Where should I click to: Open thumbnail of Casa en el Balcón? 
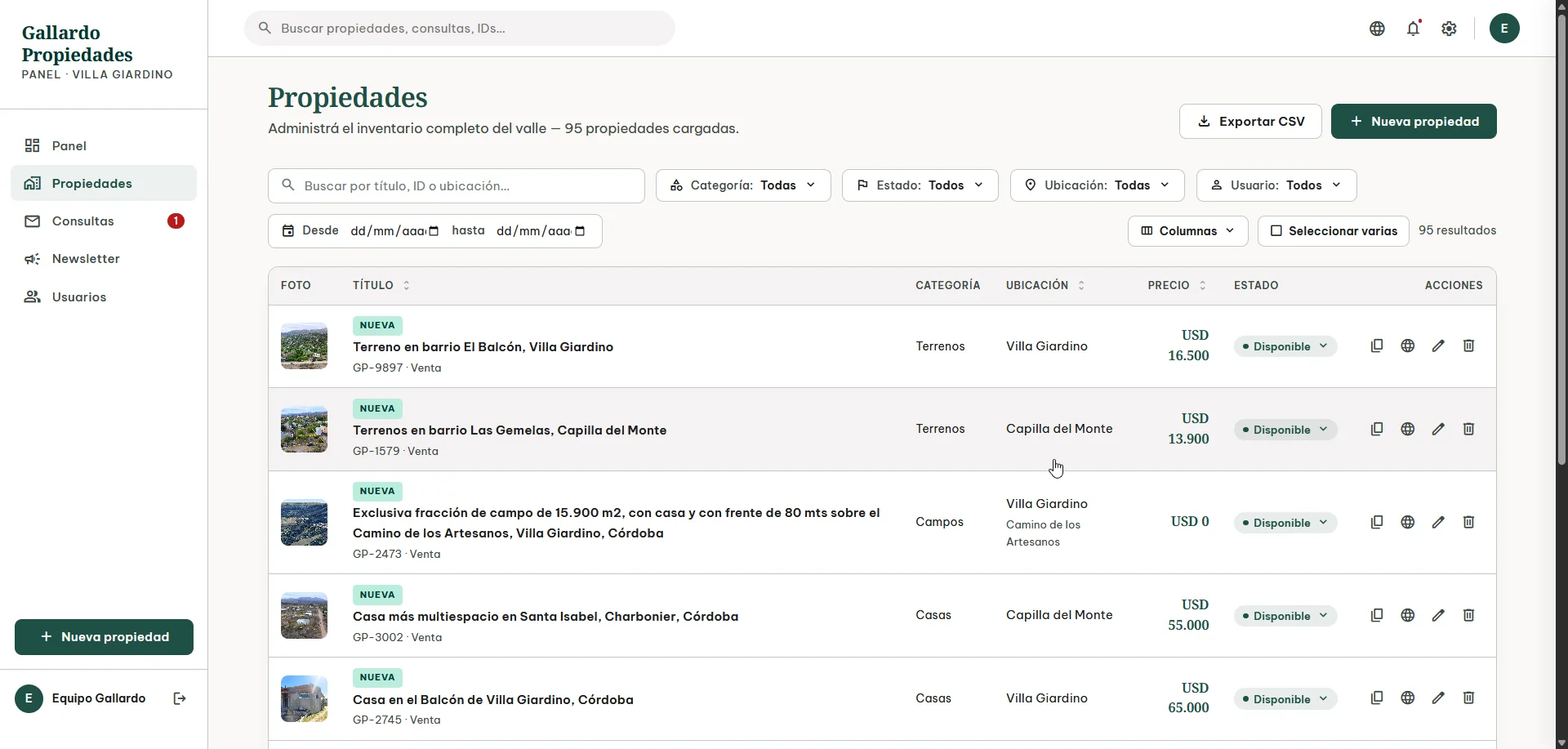pyautogui.click(x=304, y=698)
